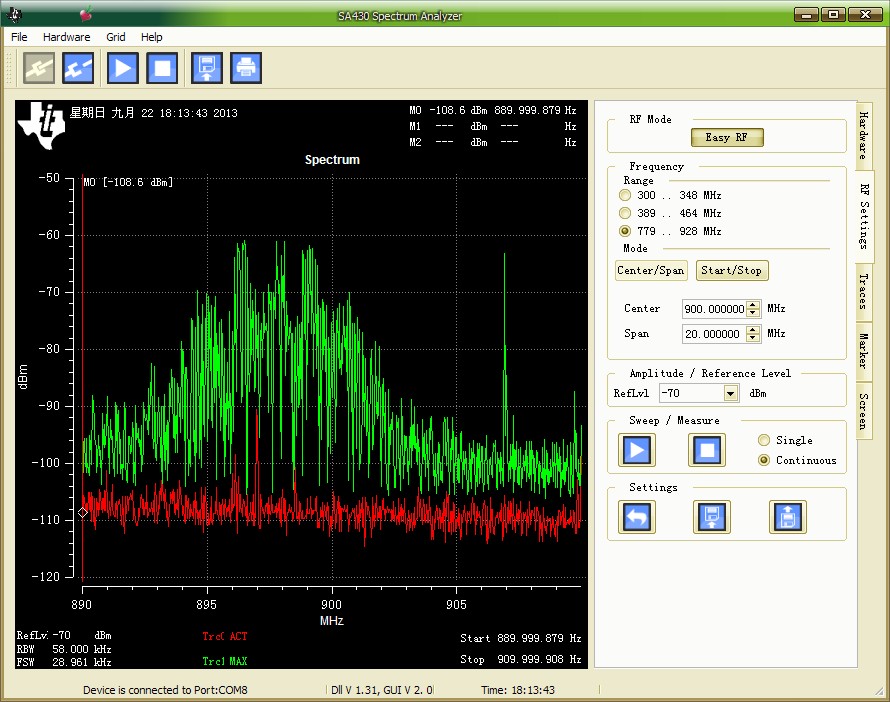Click the toolbar save icon
Viewport: 890px width, 702px height.
pos(207,68)
